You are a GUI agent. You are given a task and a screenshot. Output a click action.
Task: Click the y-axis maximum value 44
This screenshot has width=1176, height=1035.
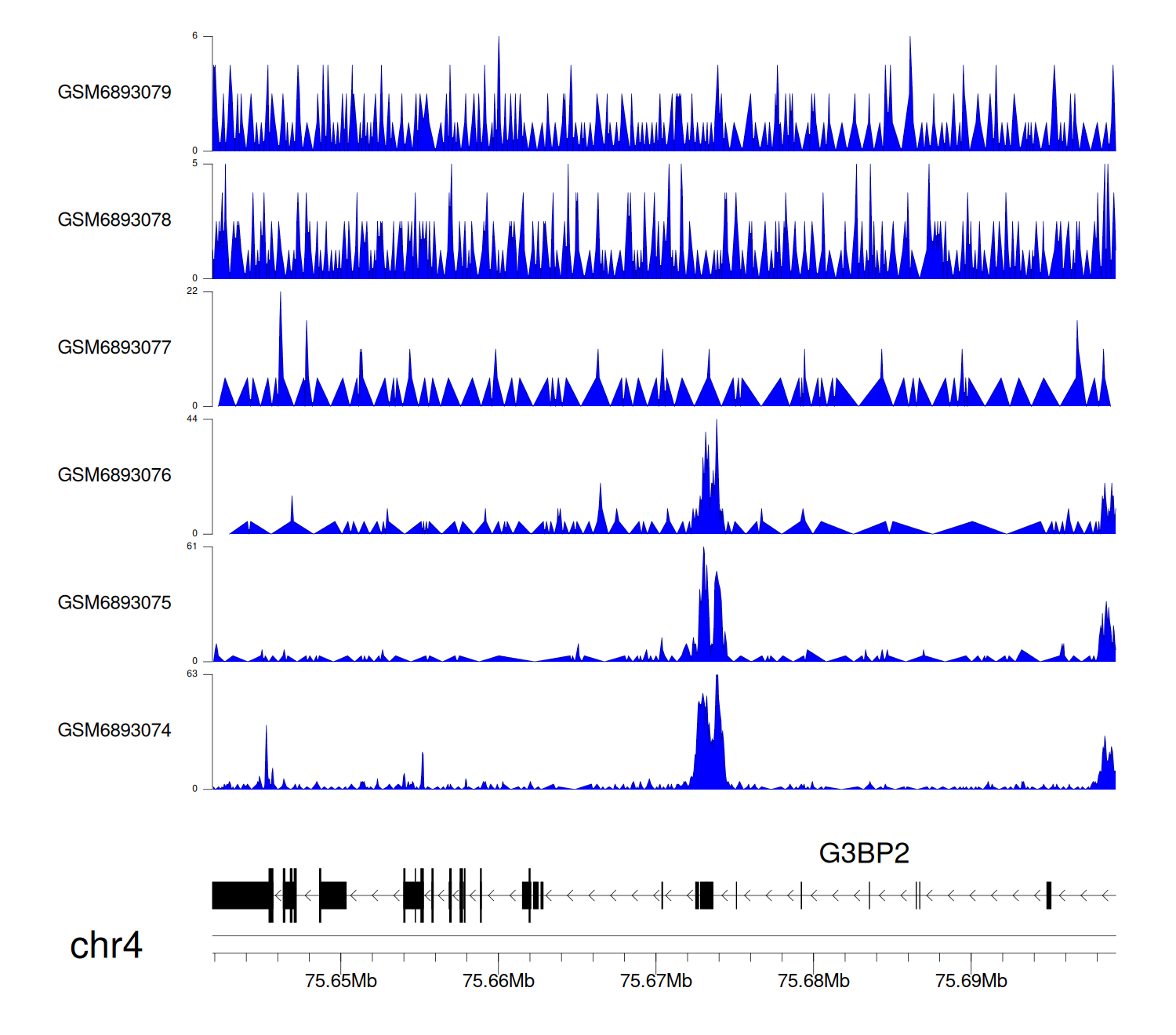click(192, 419)
